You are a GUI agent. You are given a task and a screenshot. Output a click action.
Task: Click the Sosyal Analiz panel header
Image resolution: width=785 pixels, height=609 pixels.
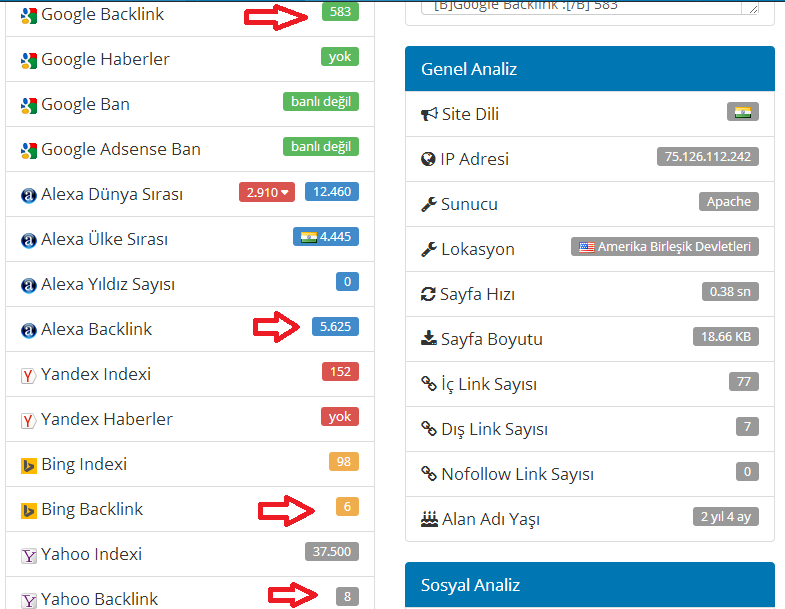pyautogui.click(x=590, y=585)
